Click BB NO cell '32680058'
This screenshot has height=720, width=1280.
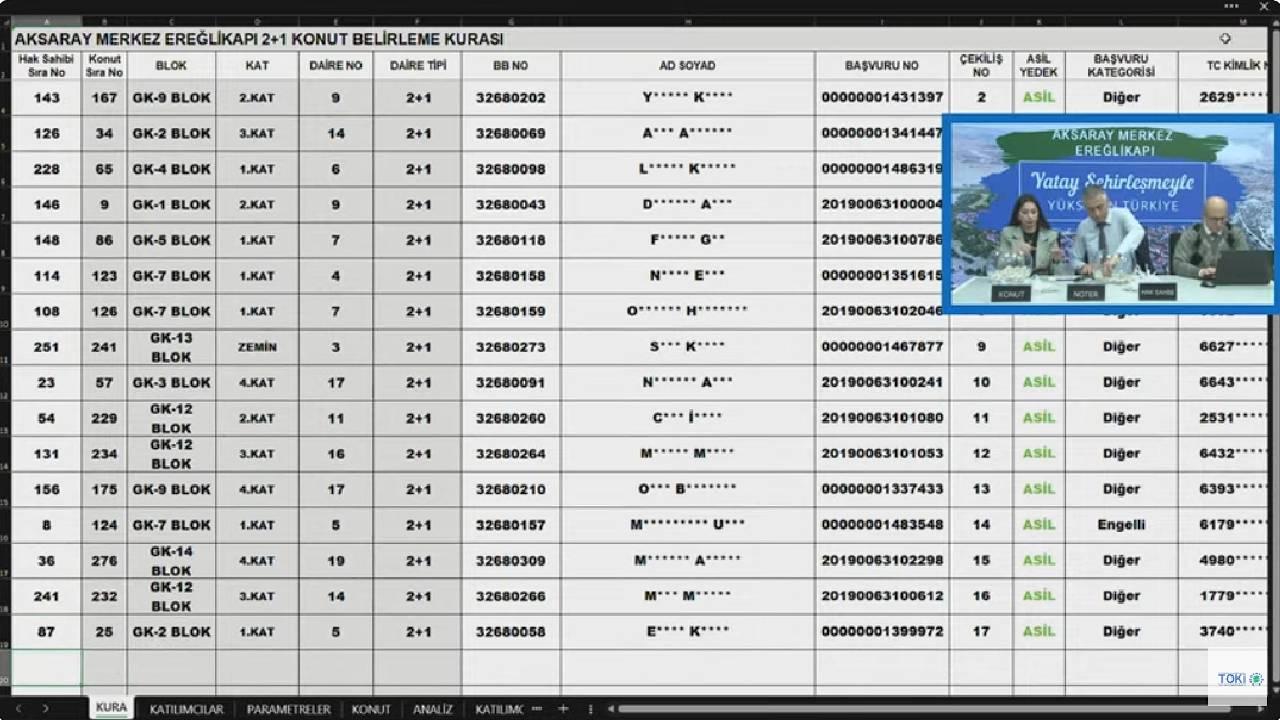pyautogui.click(x=511, y=632)
